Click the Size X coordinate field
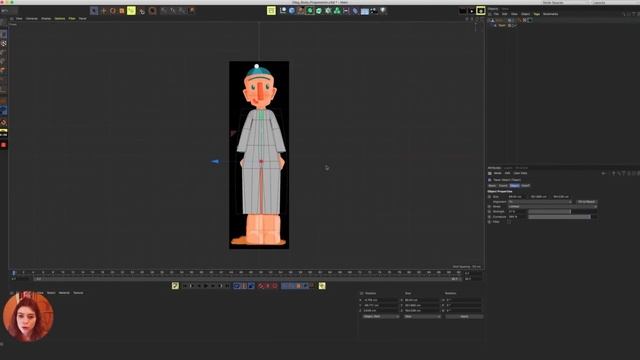This screenshot has height=360, width=640. (422, 300)
